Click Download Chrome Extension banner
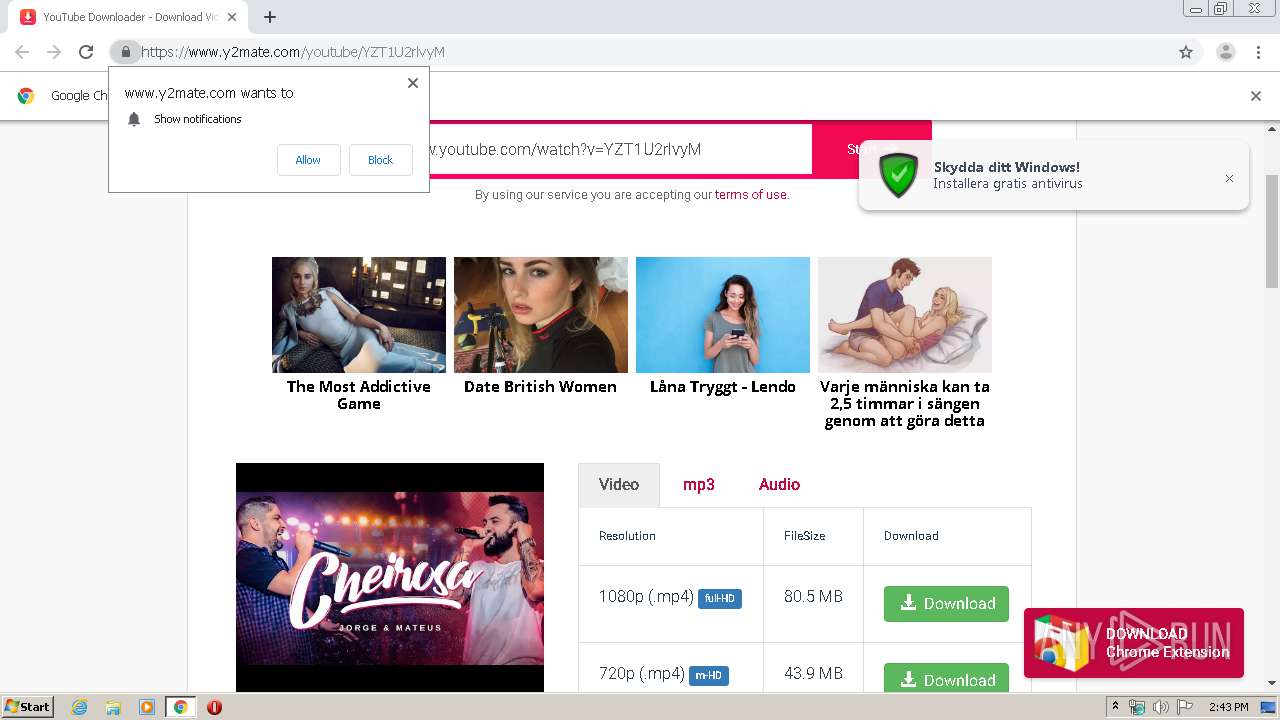This screenshot has height=720, width=1280. (x=1134, y=643)
